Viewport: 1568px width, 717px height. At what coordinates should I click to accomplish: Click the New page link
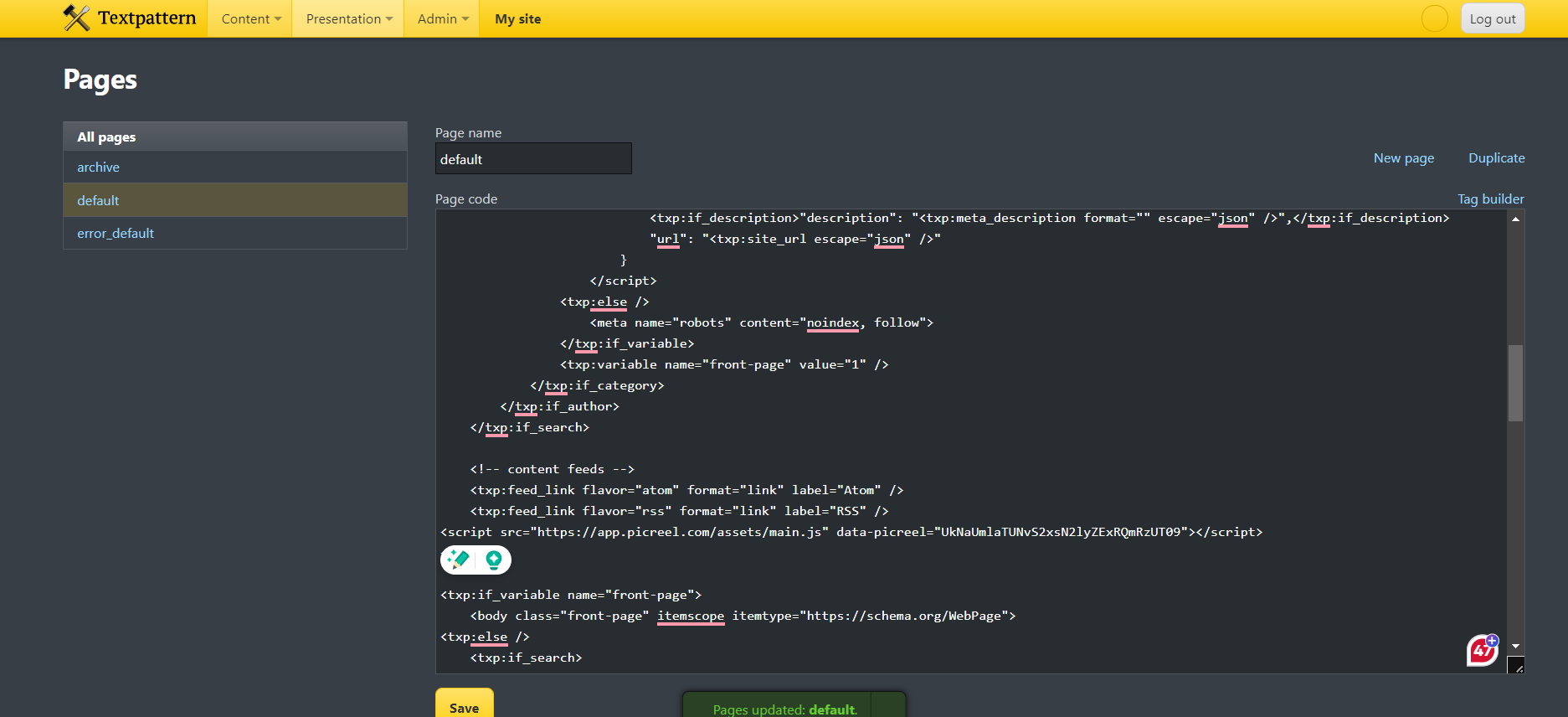pos(1404,158)
